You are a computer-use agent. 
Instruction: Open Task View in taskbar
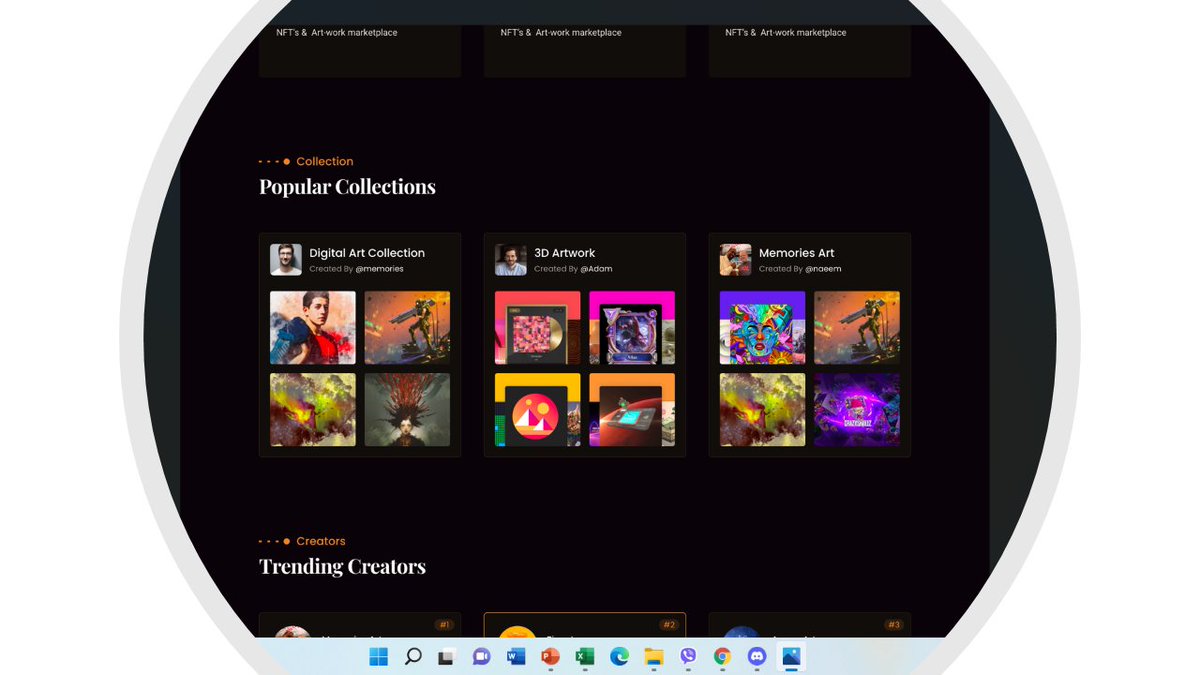[x=447, y=657]
